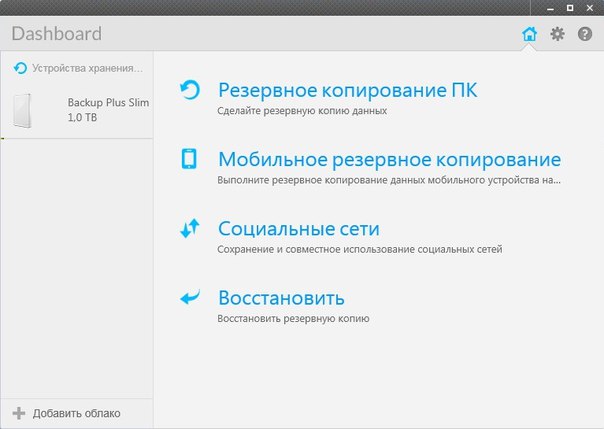Select the Восстановить heading

tap(281, 298)
